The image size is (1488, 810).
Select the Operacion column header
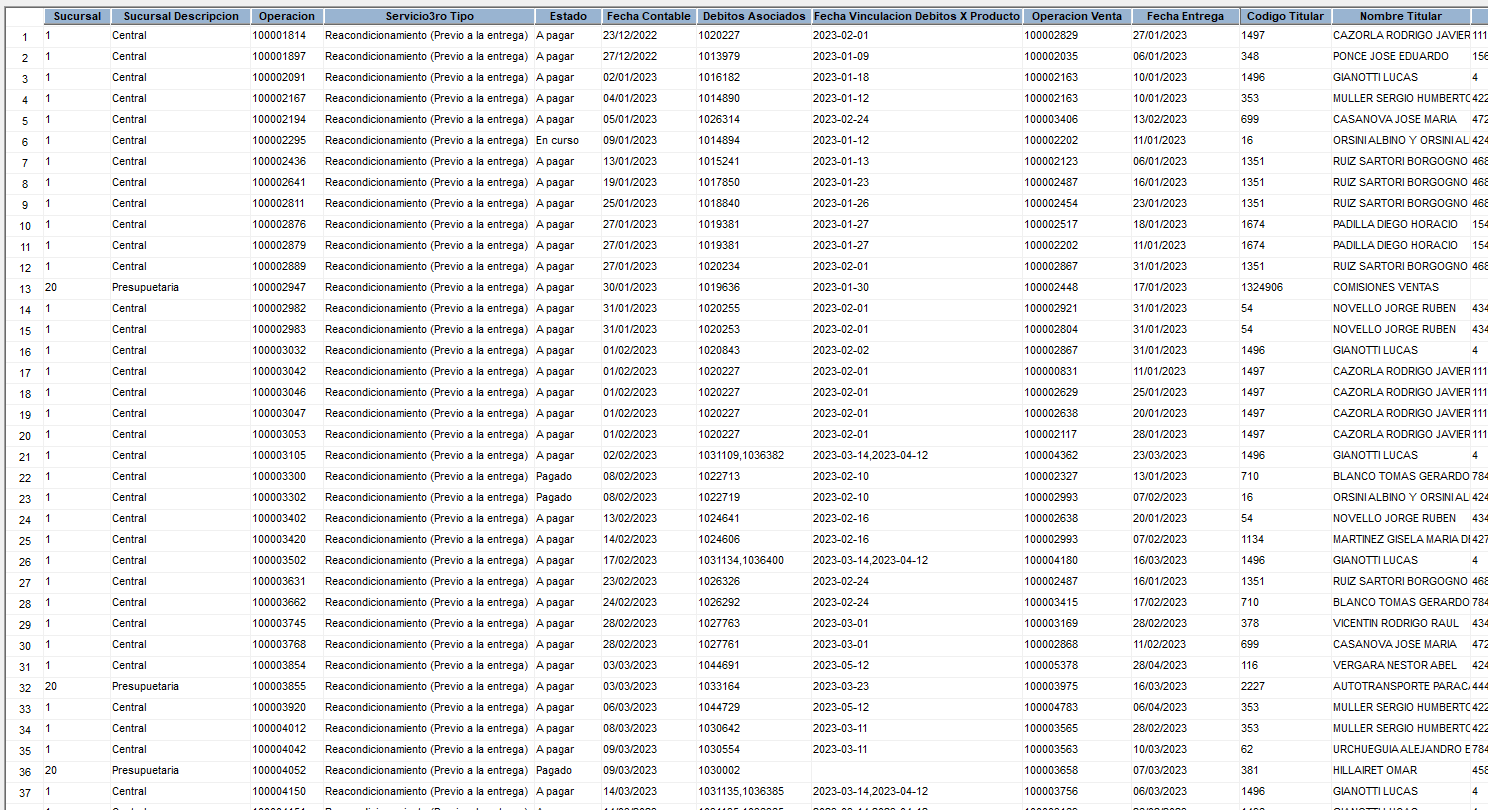(286, 17)
